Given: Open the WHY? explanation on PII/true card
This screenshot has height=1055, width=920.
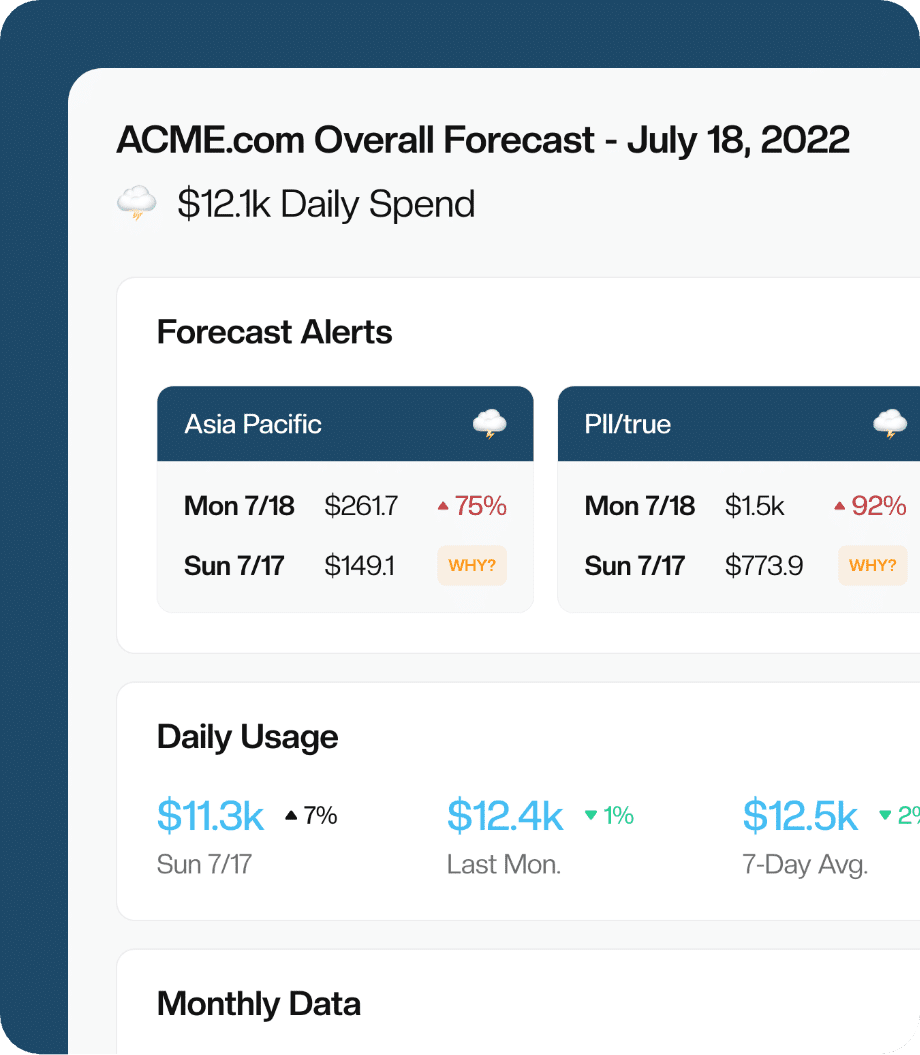Looking at the screenshot, I should (x=872, y=565).
